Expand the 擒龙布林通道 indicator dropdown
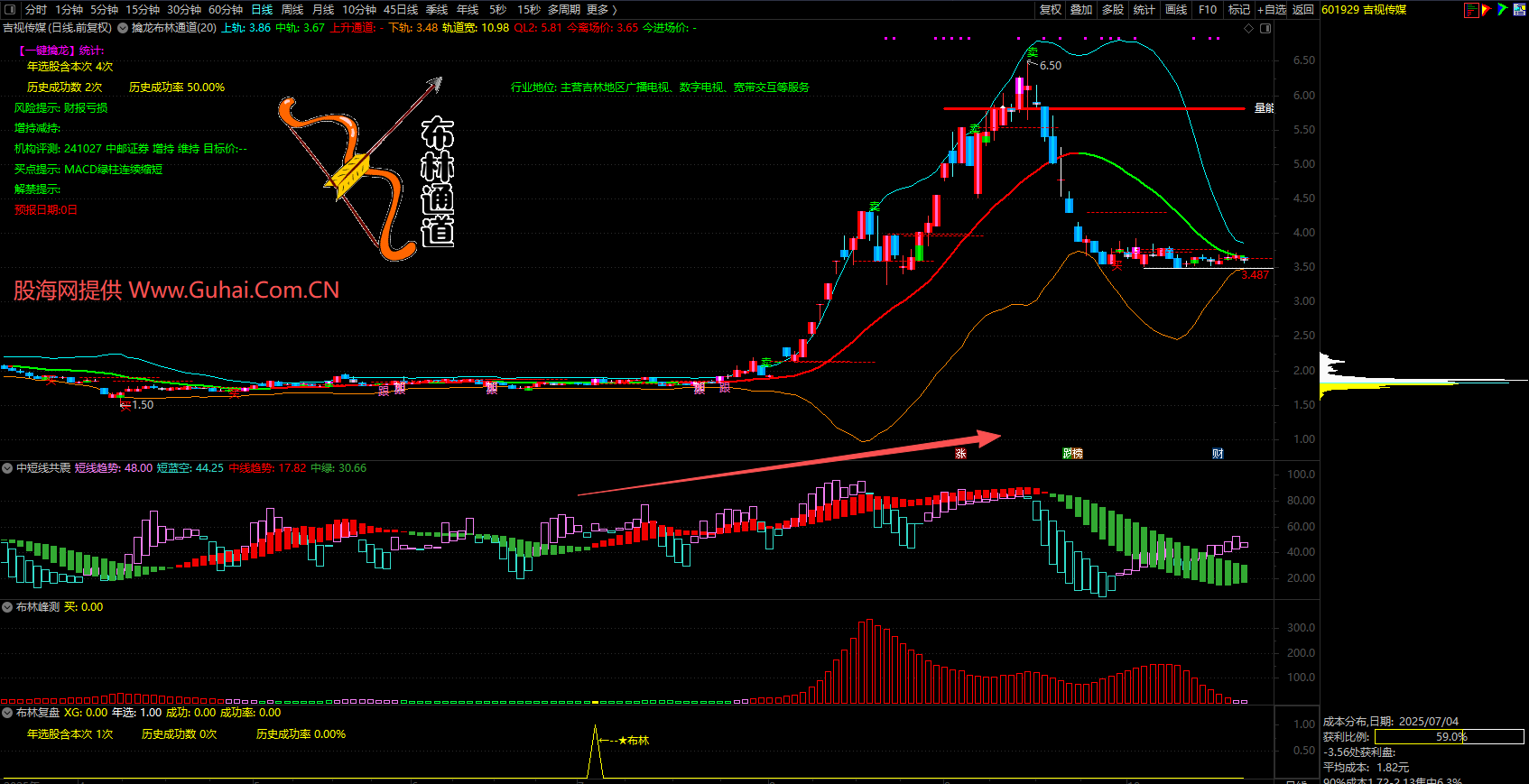This screenshot has width=1529, height=784. coord(123,28)
